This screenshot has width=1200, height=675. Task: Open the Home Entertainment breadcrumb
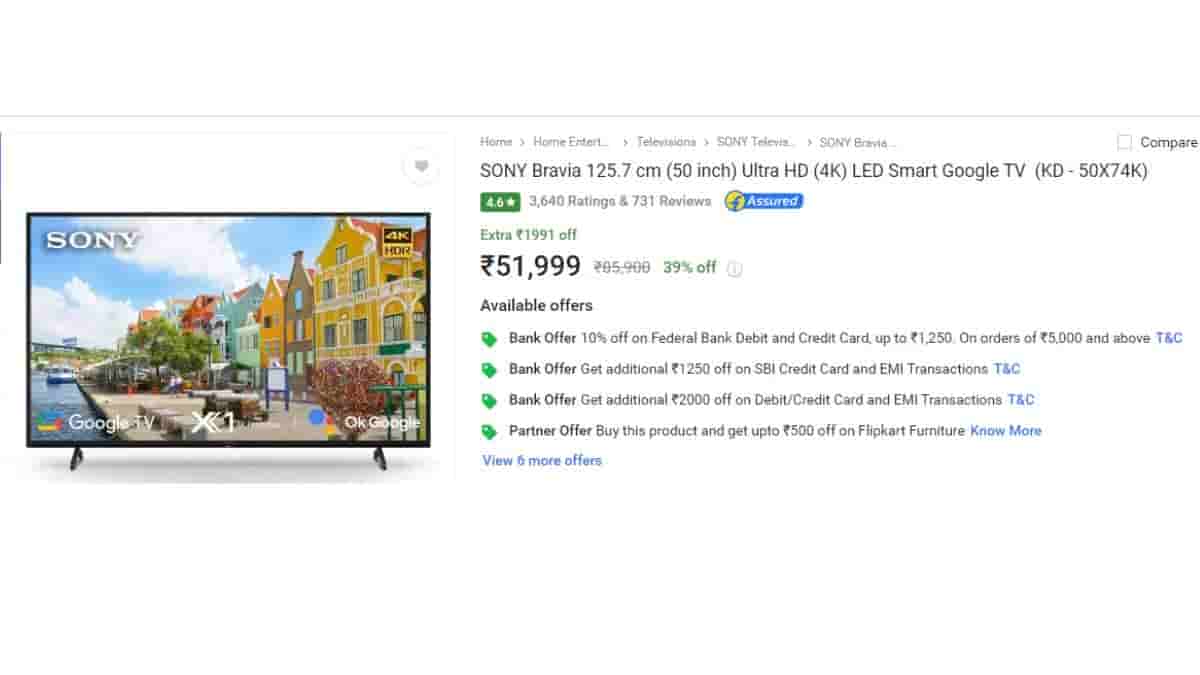coord(571,143)
